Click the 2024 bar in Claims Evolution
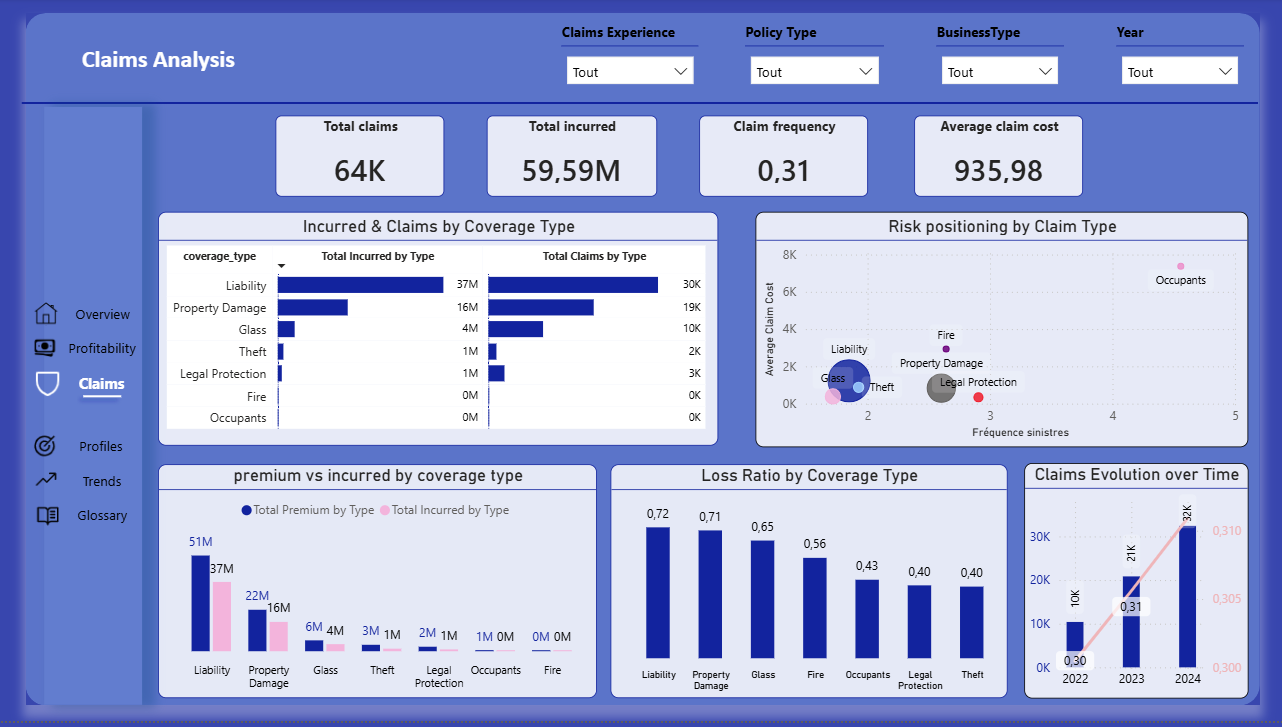This screenshot has width=1282, height=727. 1187,595
